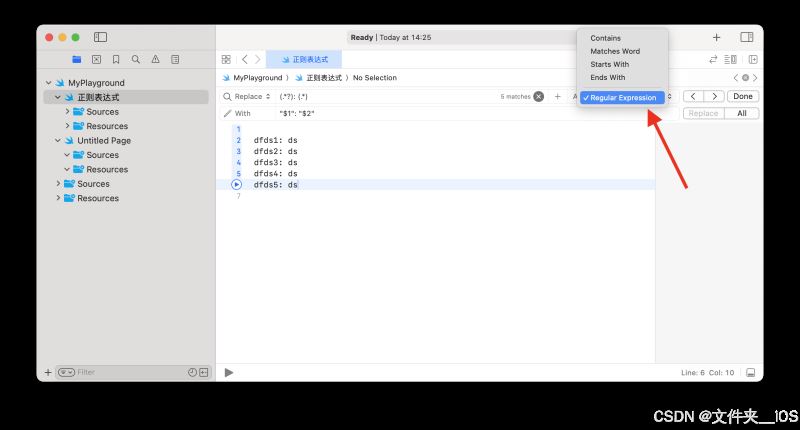Run code up to line 6

pyautogui.click(x=237, y=184)
